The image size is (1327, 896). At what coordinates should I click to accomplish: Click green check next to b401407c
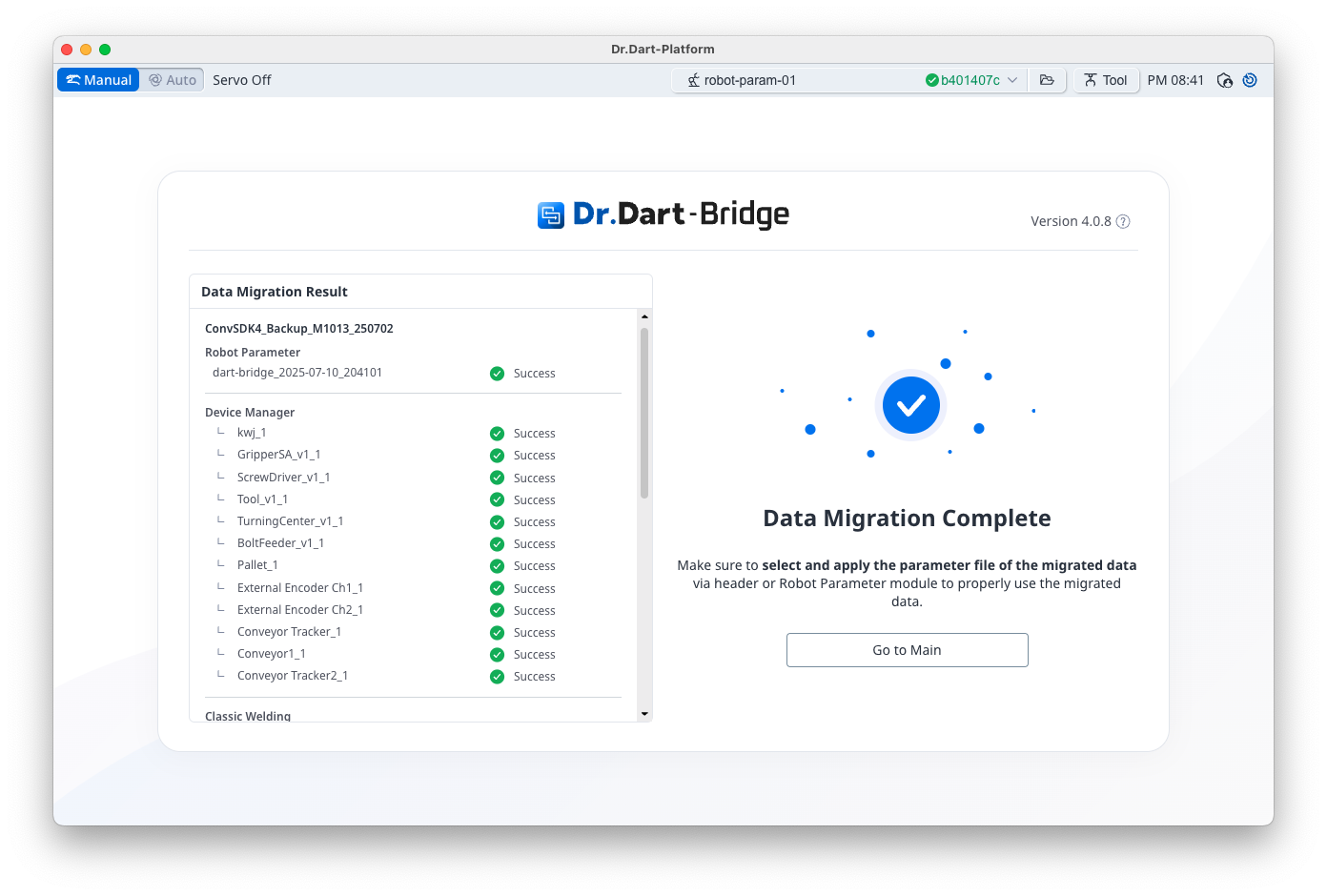pyautogui.click(x=931, y=80)
